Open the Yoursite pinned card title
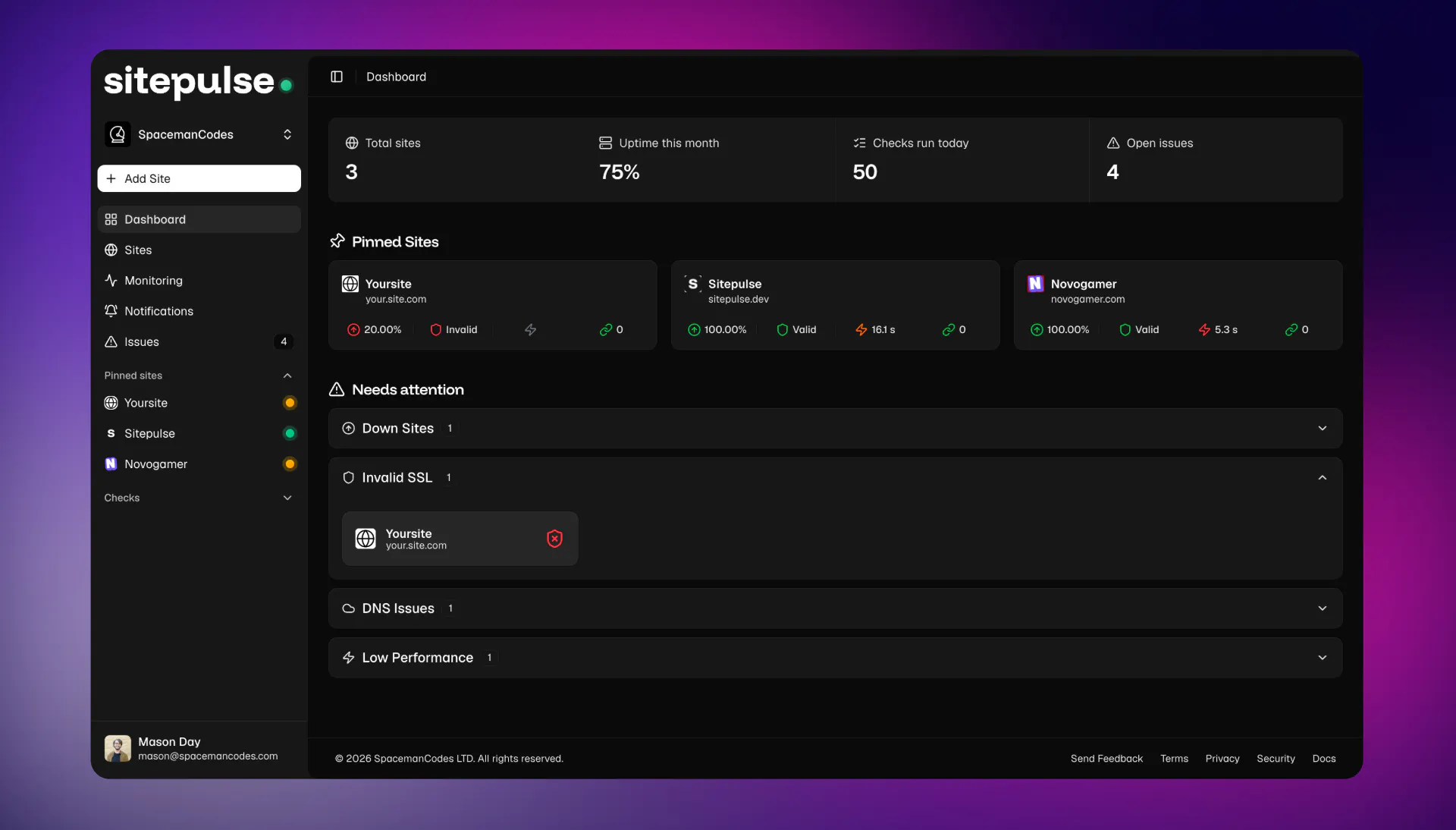 coord(388,284)
